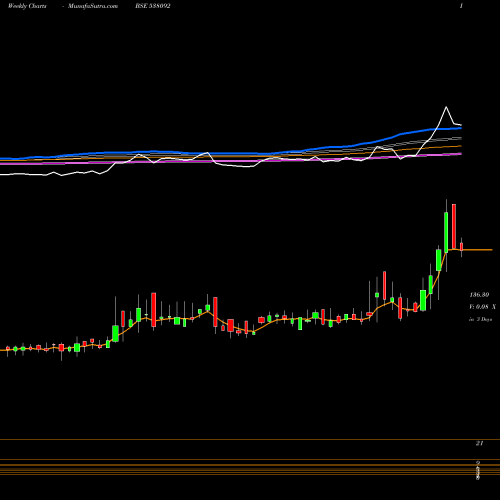Click the "21" axis label near bottom
500x500 pixels.
pyautogui.click(x=479, y=443)
